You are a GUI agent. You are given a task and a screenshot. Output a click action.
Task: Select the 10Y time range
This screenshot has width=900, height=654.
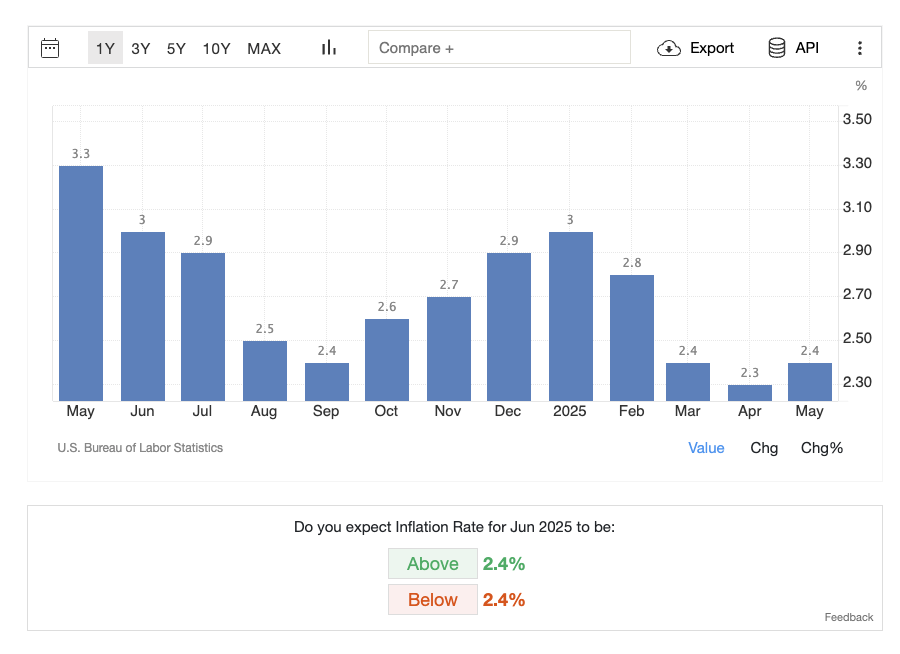pos(216,48)
